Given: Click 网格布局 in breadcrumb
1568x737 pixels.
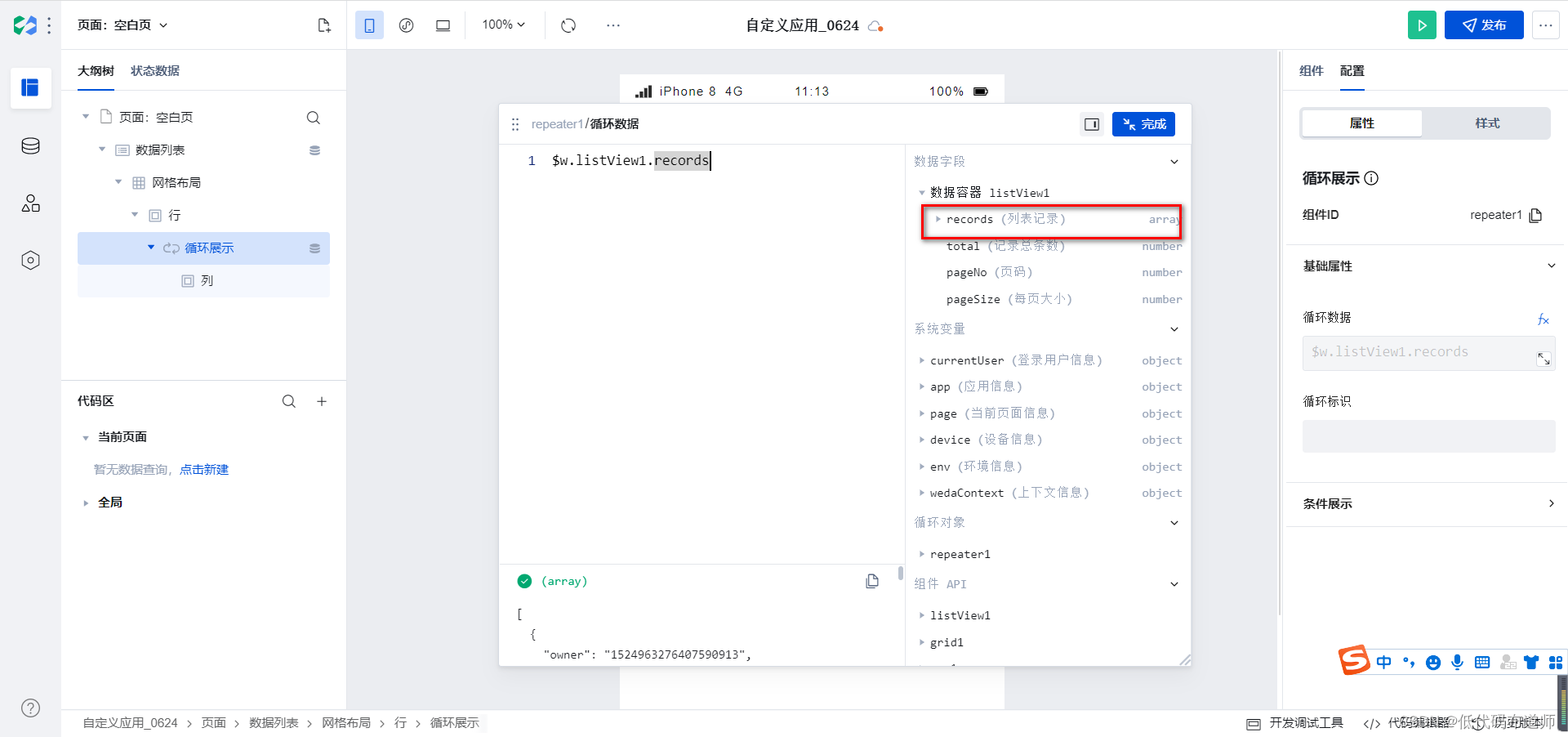Looking at the screenshot, I should point(346,723).
